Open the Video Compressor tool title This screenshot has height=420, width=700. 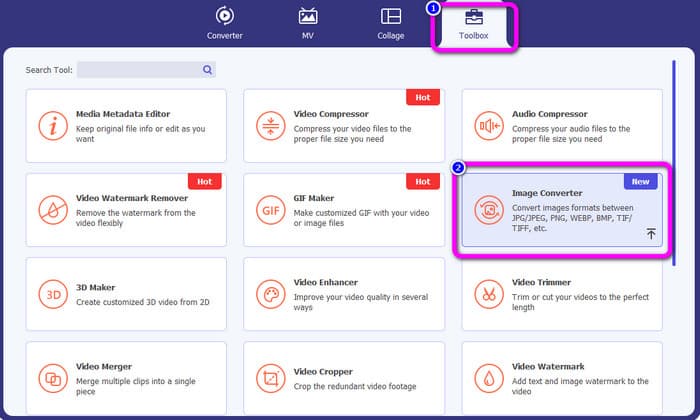331,114
